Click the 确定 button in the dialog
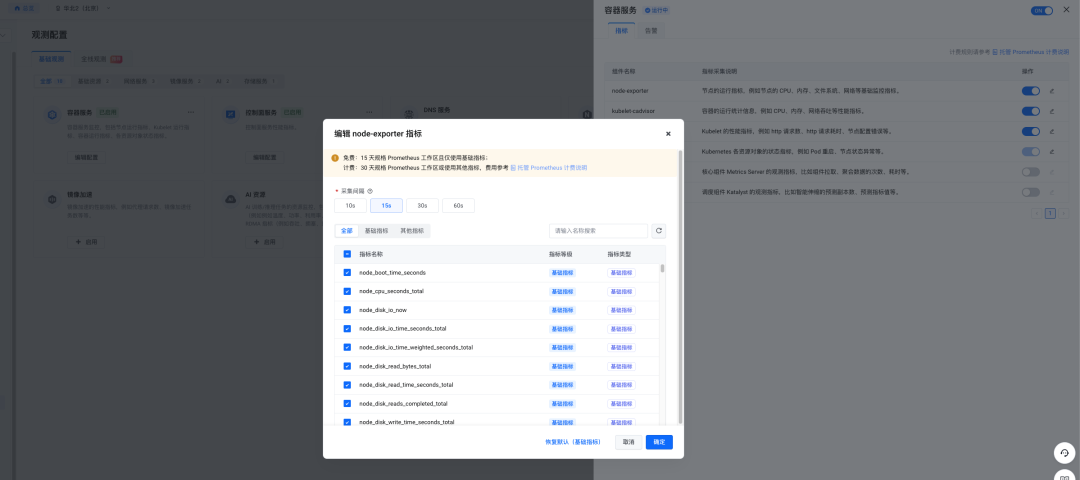Viewport: 1080px width, 480px height. pyautogui.click(x=659, y=442)
